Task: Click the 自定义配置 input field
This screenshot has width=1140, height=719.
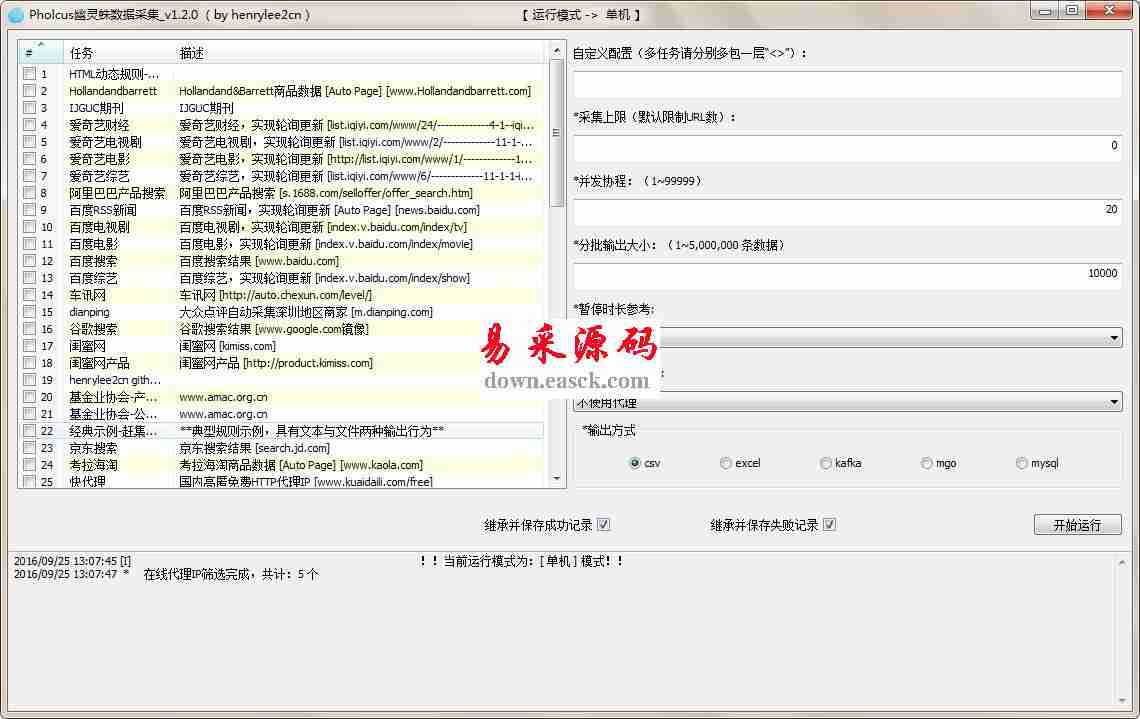Action: [846, 85]
